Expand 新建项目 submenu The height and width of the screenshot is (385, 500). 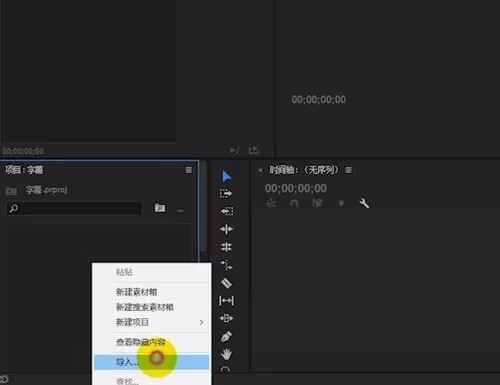click(152, 322)
